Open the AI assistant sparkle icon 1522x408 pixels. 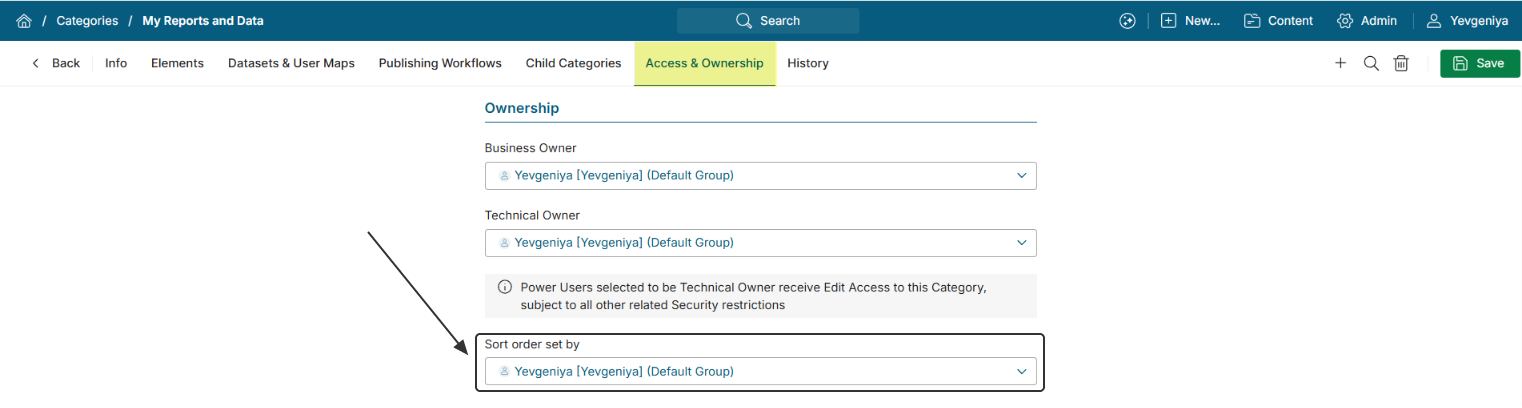pyautogui.click(x=1127, y=21)
